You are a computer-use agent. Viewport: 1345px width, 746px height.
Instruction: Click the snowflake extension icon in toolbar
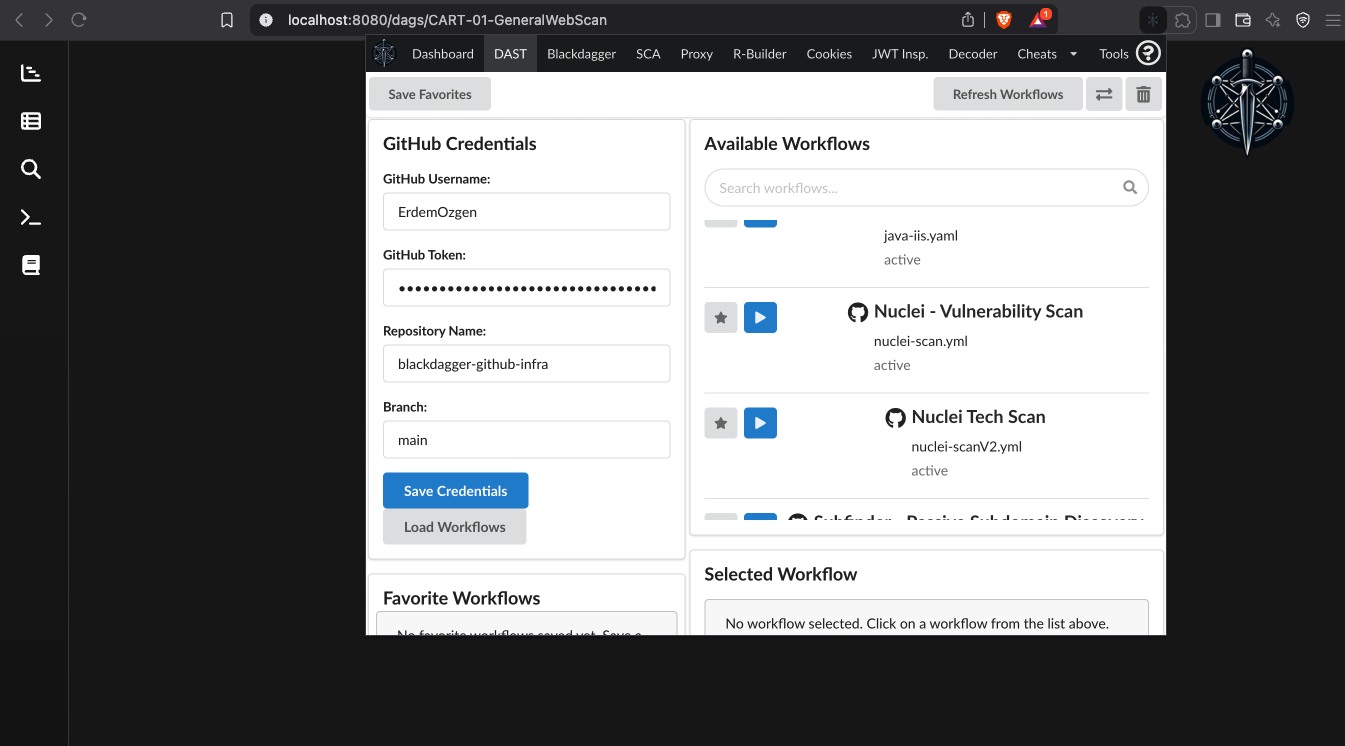pos(1153,20)
